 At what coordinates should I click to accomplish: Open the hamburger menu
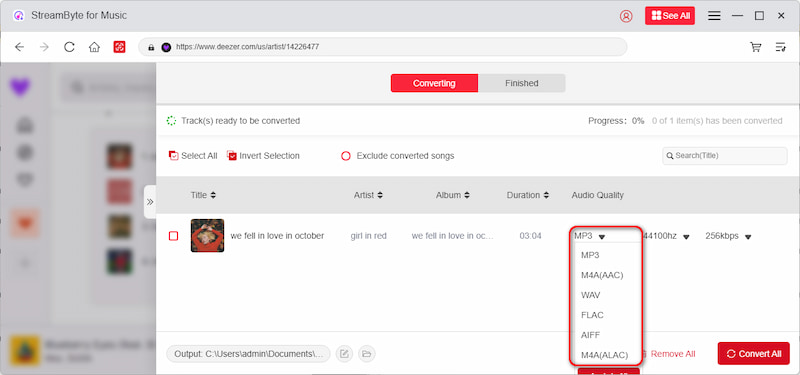coord(714,16)
